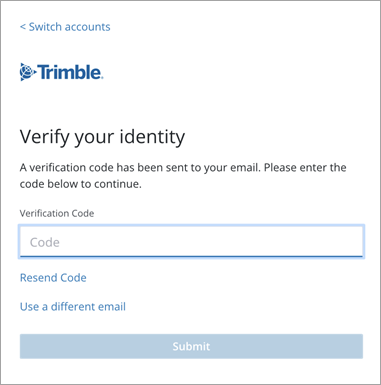Go back via Switch accounts link
The image size is (381, 385).
point(65,27)
